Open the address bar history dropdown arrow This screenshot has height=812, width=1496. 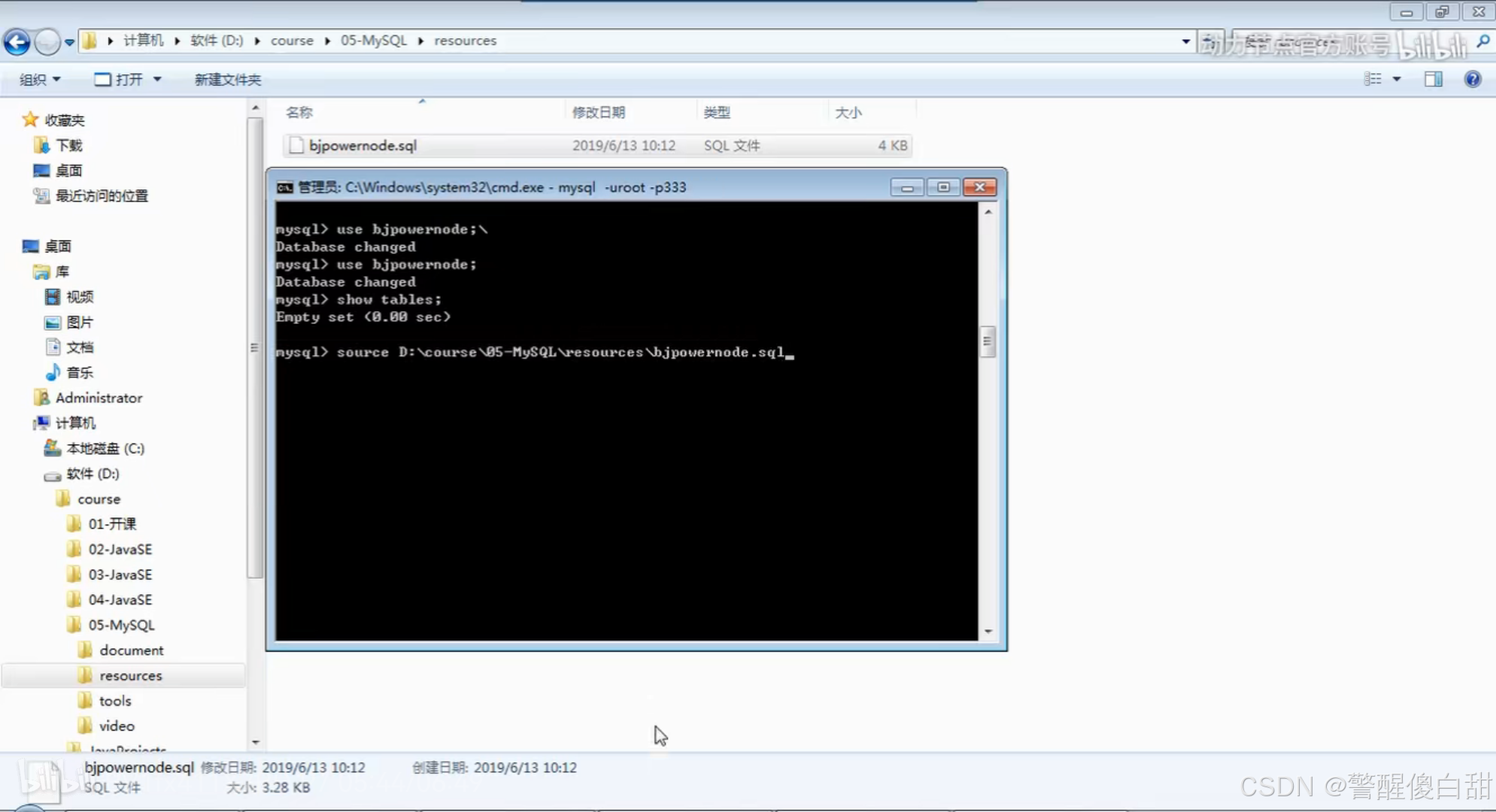click(x=1185, y=41)
